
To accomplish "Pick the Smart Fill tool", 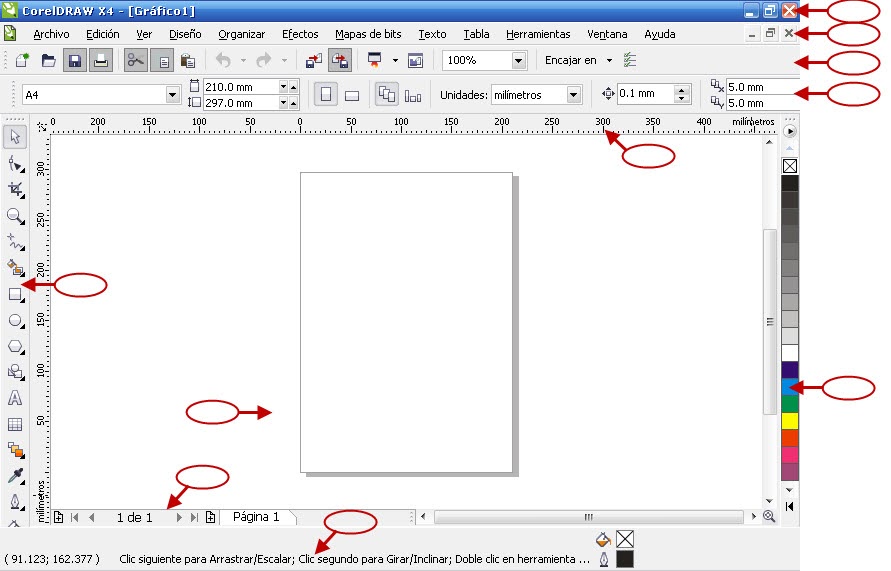I will [15, 268].
